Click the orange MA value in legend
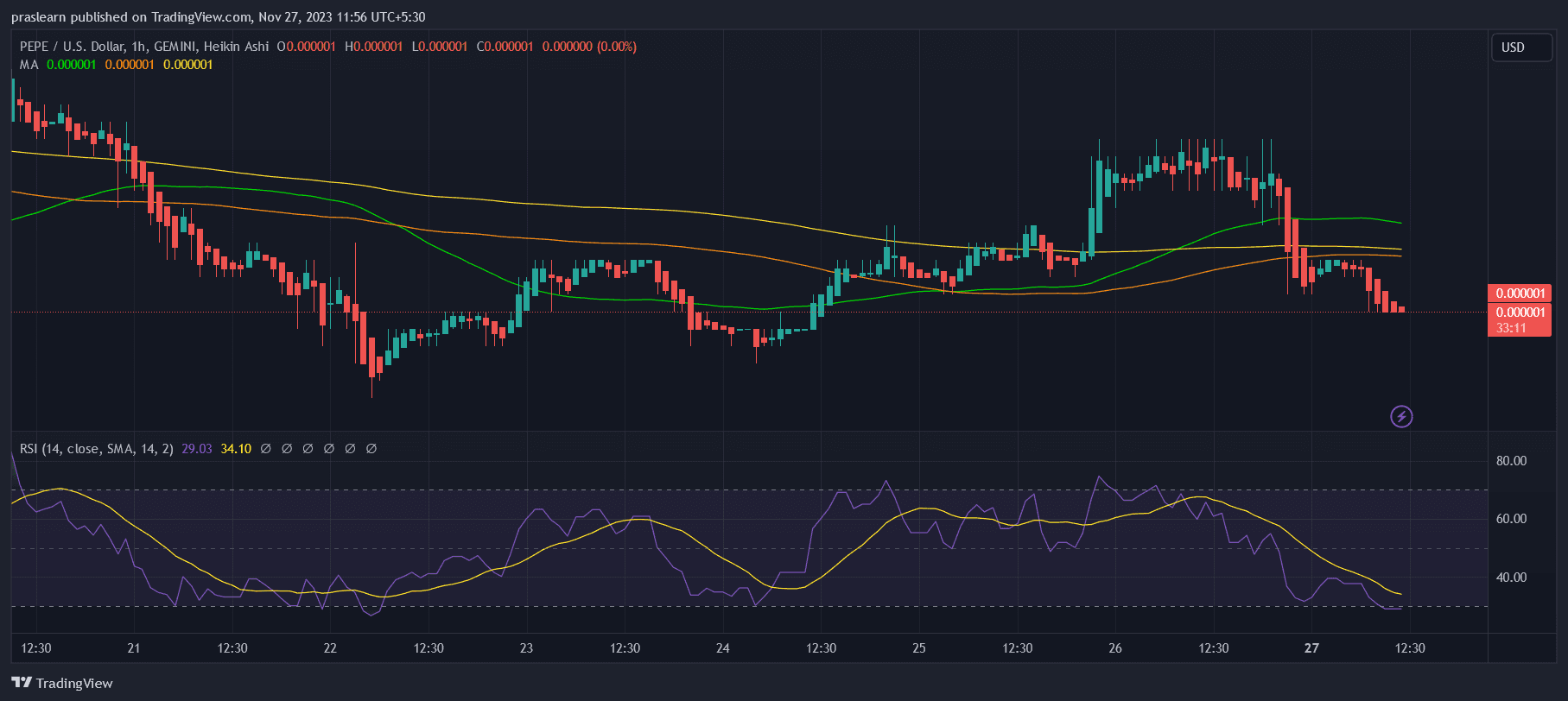 point(130,65)
